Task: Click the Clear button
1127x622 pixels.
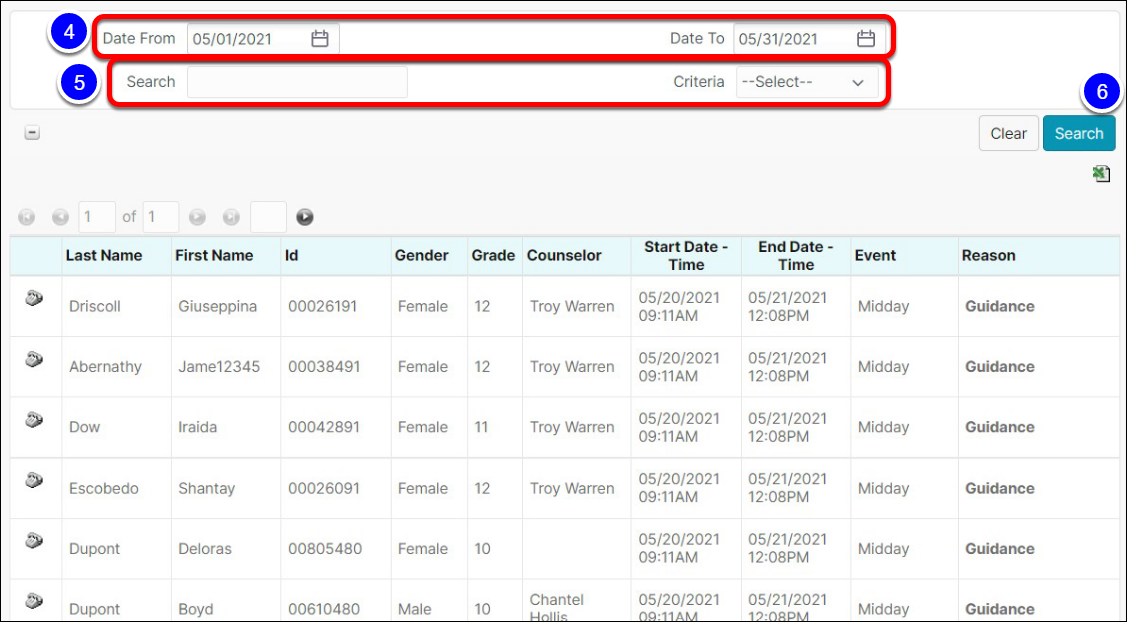Action: (1008, 133)
